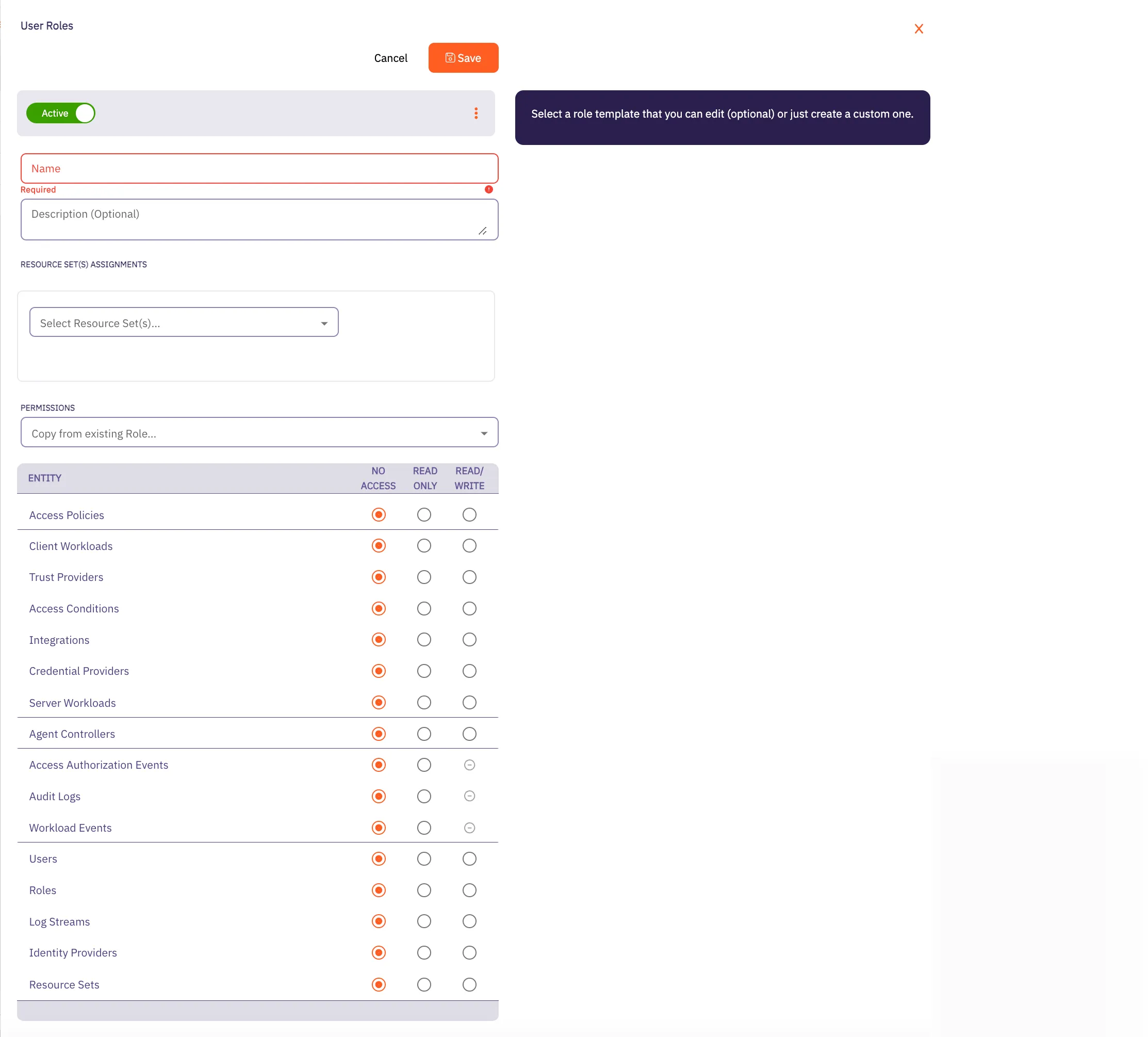Screen dimensions: 1148x1037
Task: Expand the Copy from existing Role dropdown
Action: point(259,432)
